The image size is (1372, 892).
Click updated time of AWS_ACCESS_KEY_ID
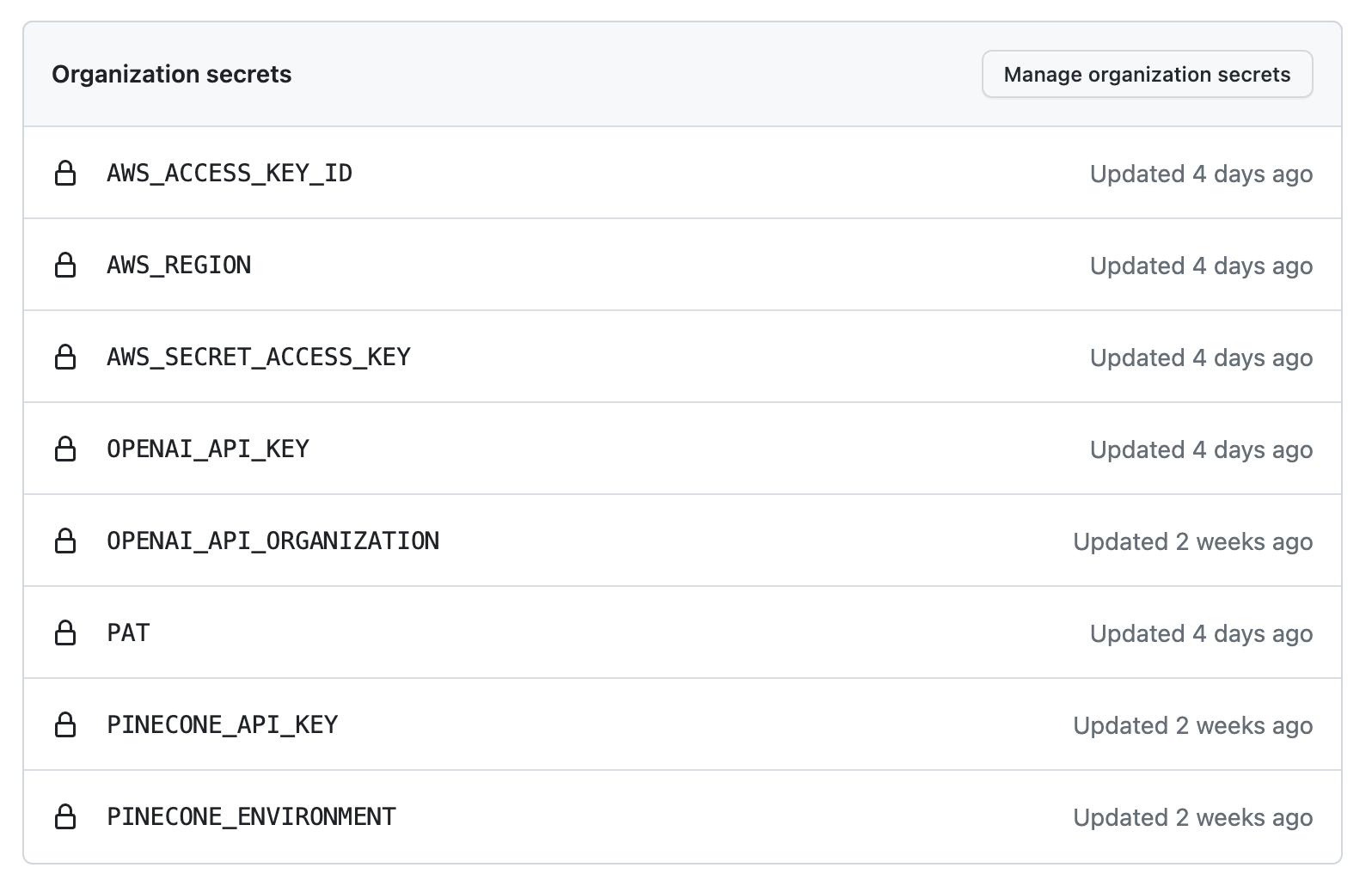[1201, 174]
